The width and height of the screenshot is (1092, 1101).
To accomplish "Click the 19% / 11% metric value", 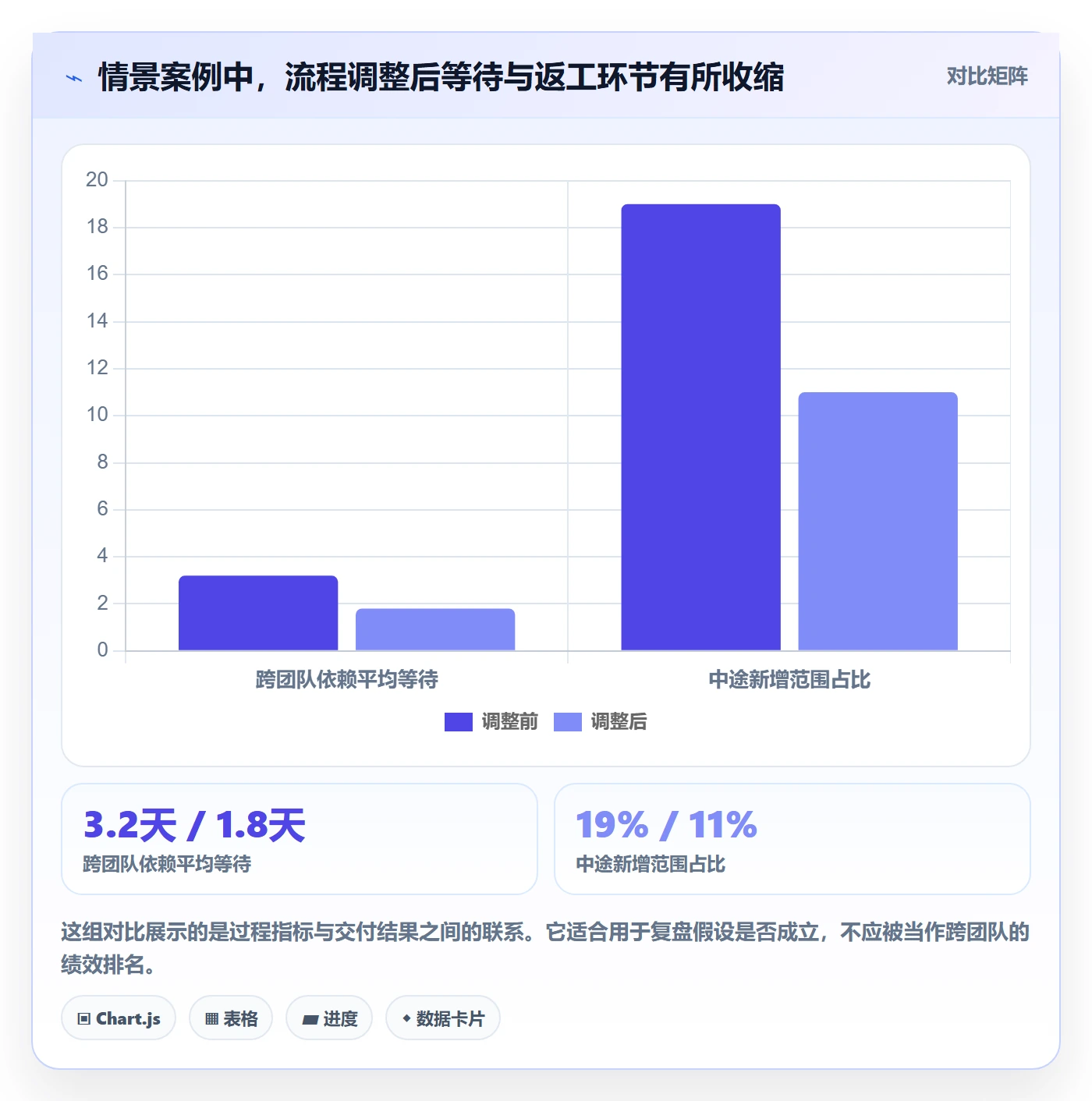I will (666, 825).
